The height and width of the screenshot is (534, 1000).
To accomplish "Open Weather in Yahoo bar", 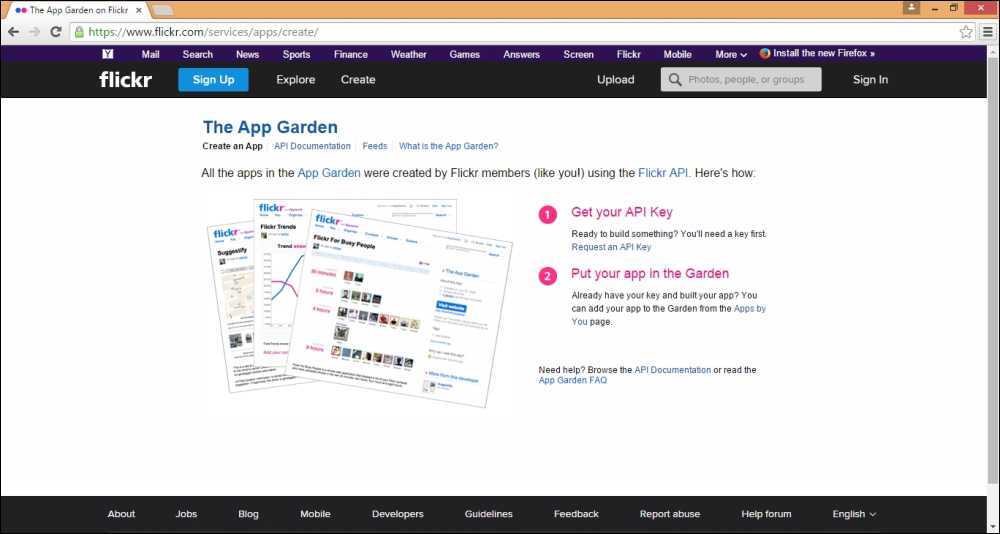I will [409, 54].
